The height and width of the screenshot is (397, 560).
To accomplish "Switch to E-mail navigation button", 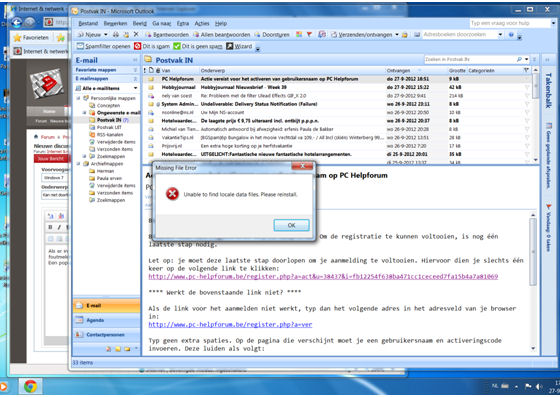I will coord(106,306).
